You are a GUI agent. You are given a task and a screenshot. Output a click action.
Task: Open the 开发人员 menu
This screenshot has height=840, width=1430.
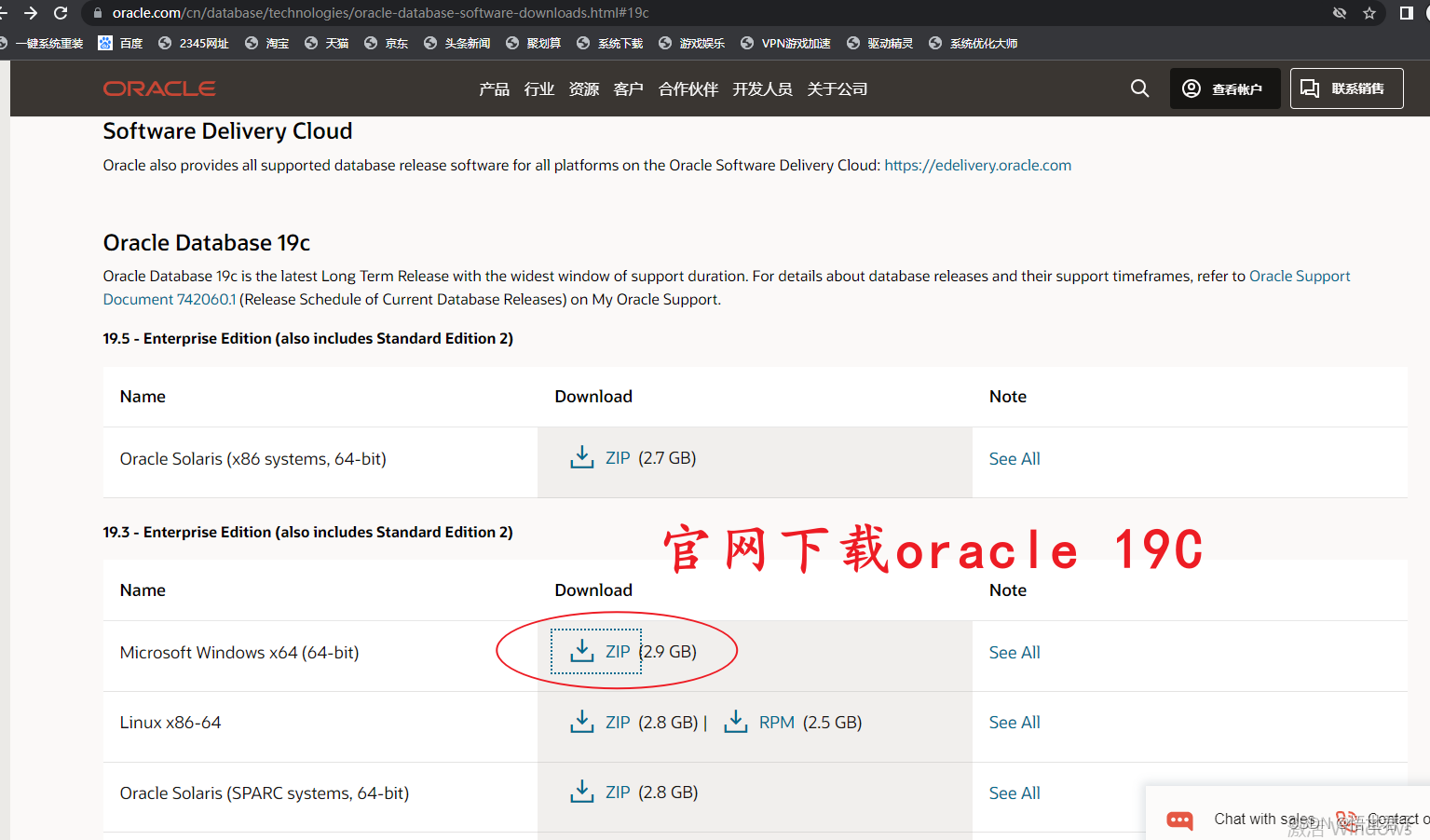[762, 88]
